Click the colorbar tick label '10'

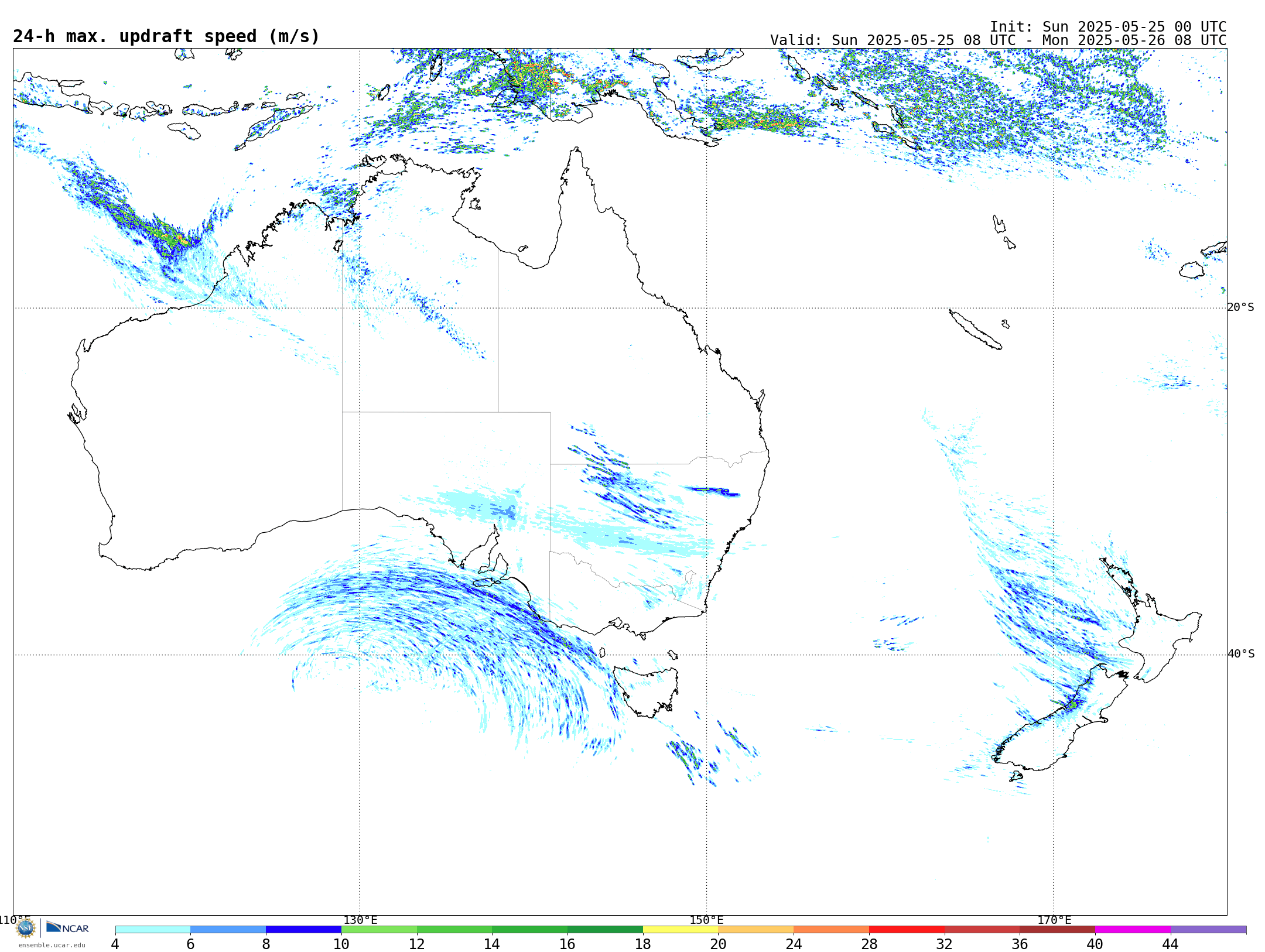(341, 944)
